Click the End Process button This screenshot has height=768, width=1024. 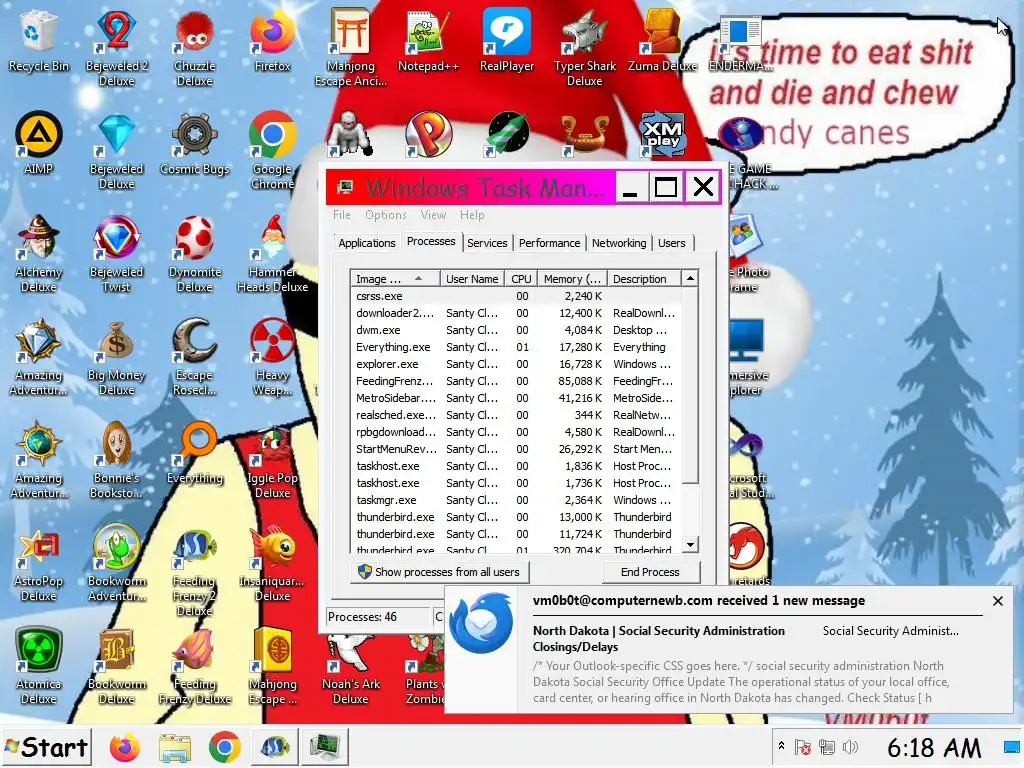click(650, 572)
